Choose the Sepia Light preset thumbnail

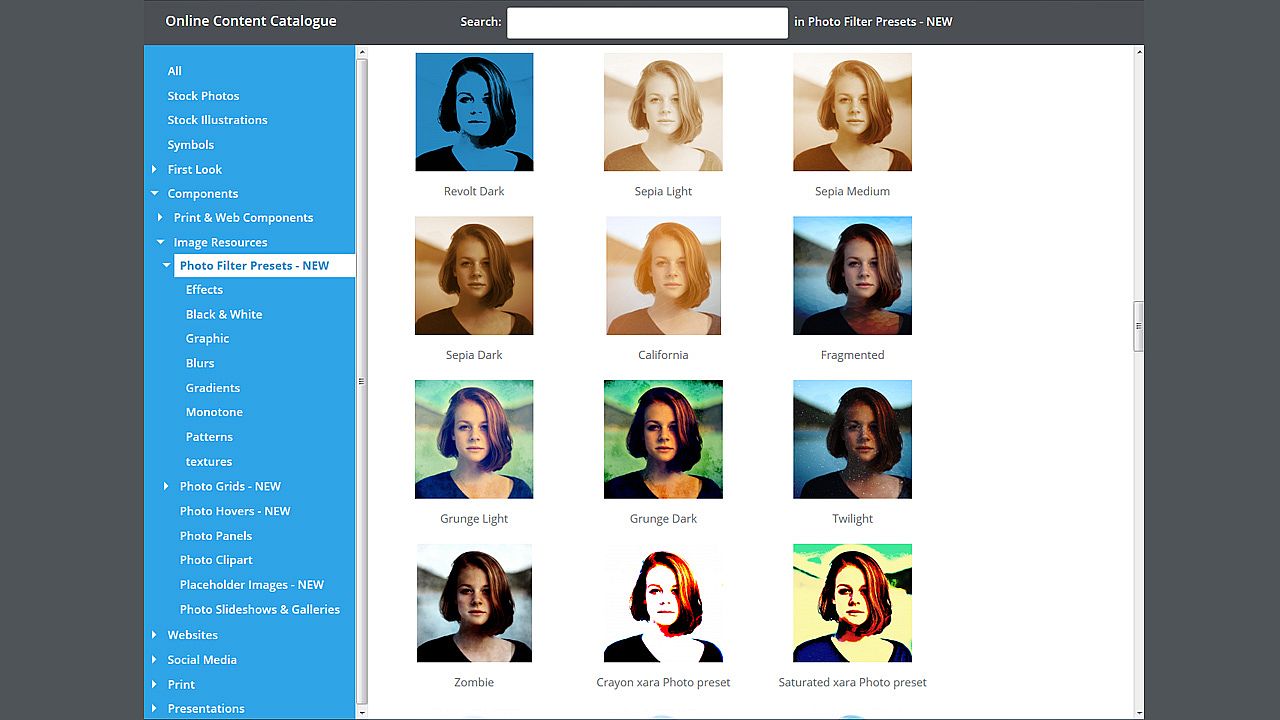click(x=663, y=112)
